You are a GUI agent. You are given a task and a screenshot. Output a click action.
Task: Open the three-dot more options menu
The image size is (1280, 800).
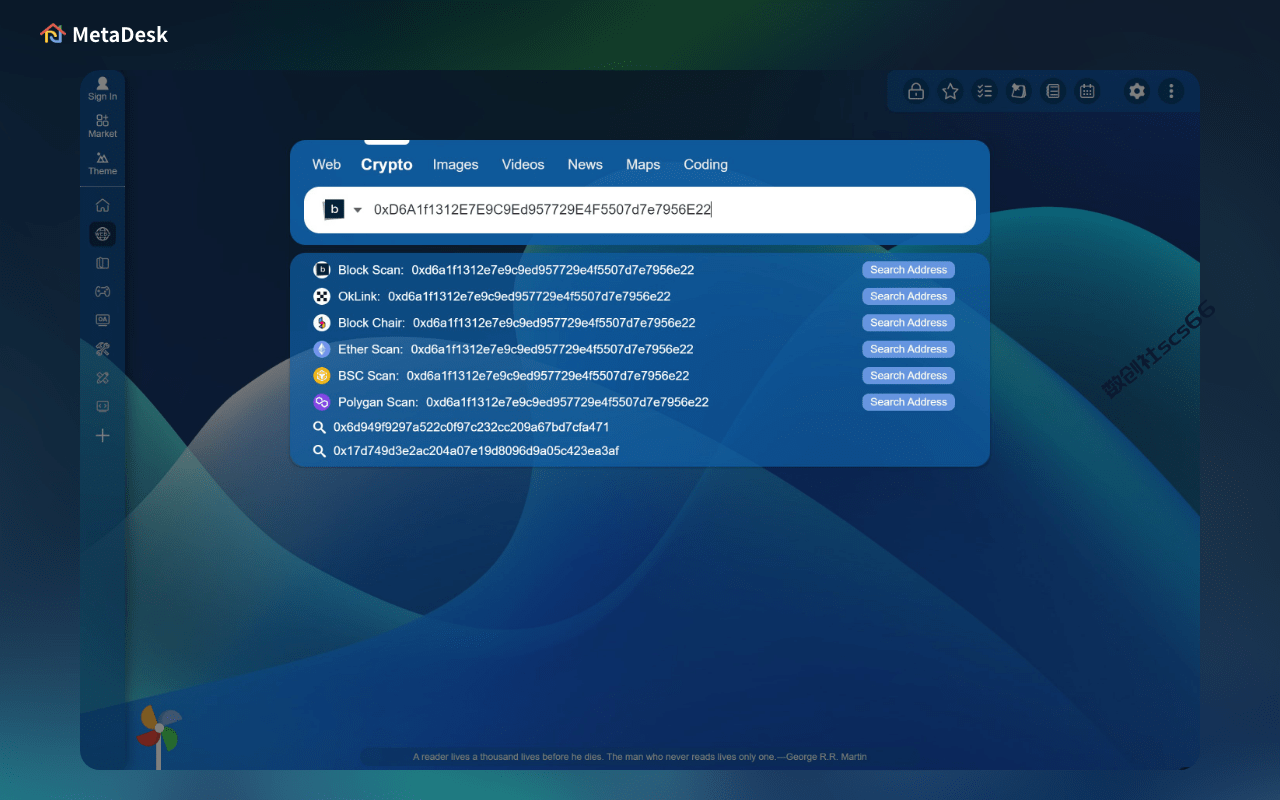(x=1171, y=91)
